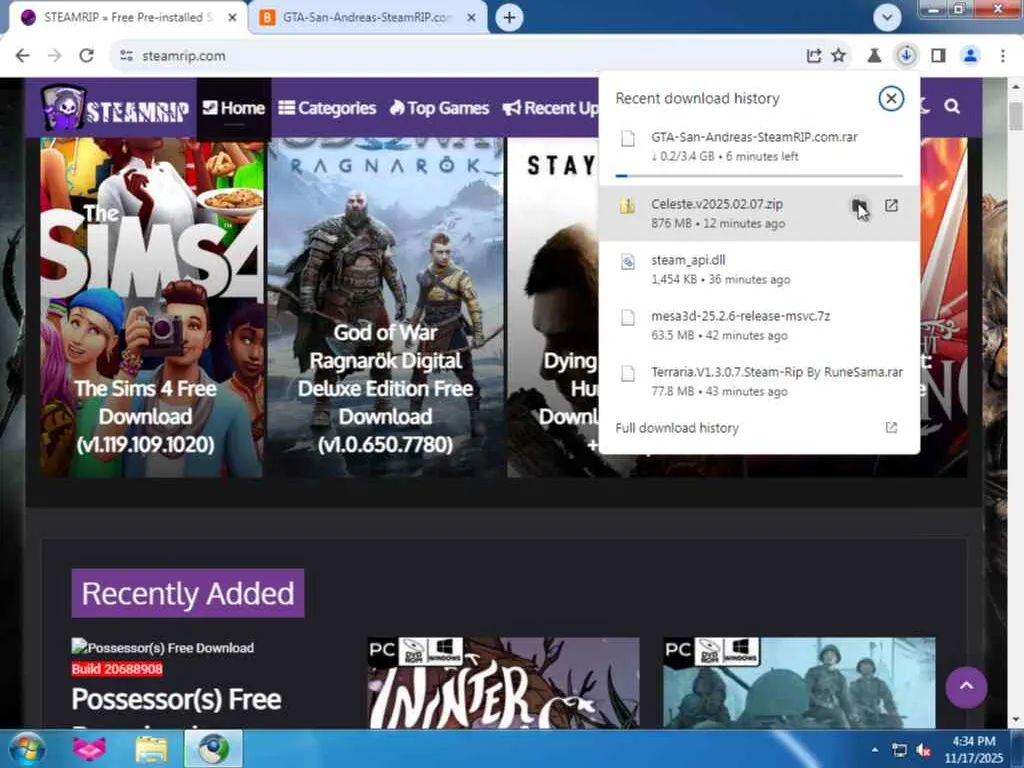Click the Build 20688908 badge
Viewport: 1024px width, 768px height.
click(x=117, y=669)
